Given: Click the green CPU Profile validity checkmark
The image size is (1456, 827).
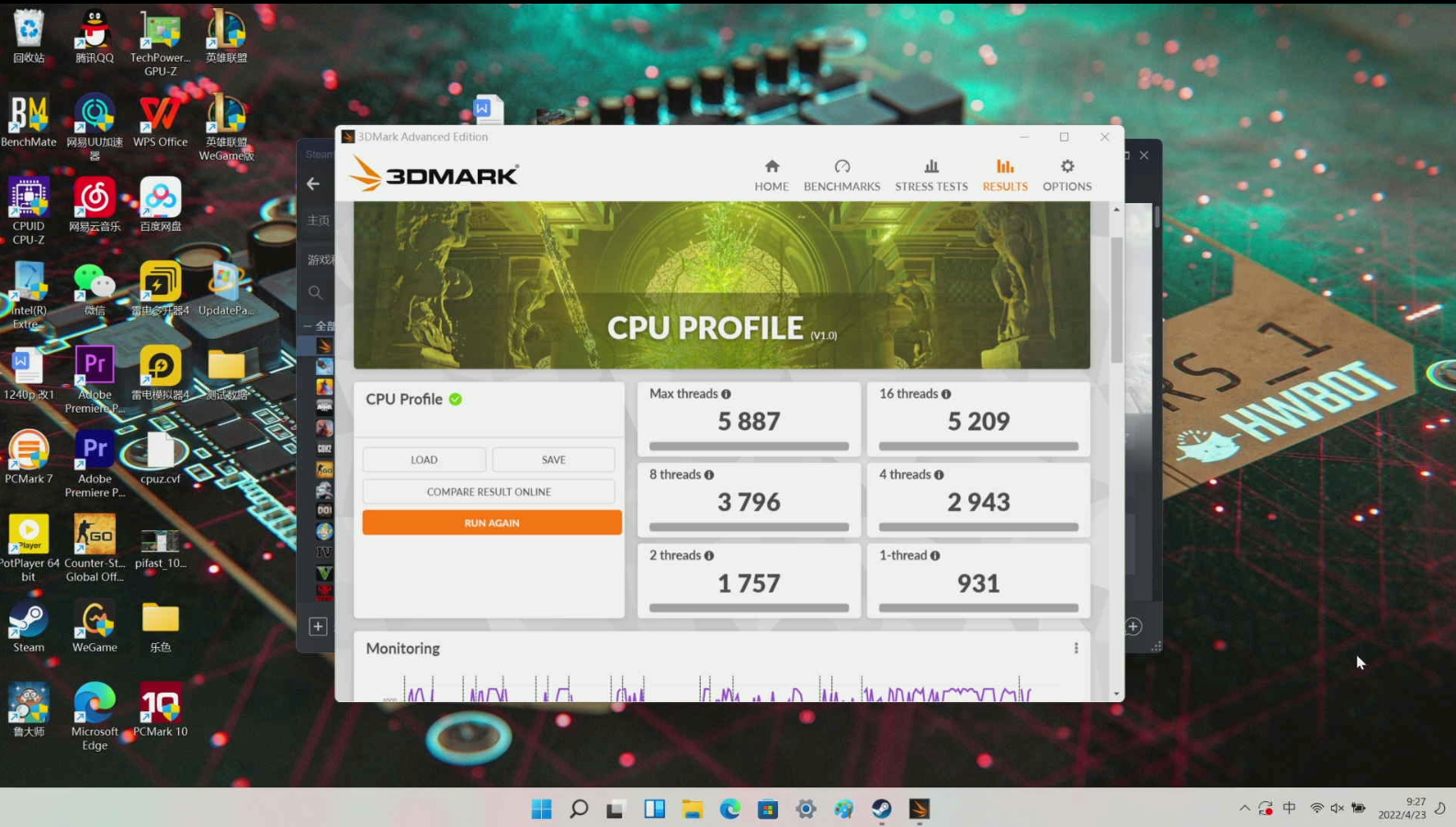Looking at the screenshot, I should click(x=456, y=399).
